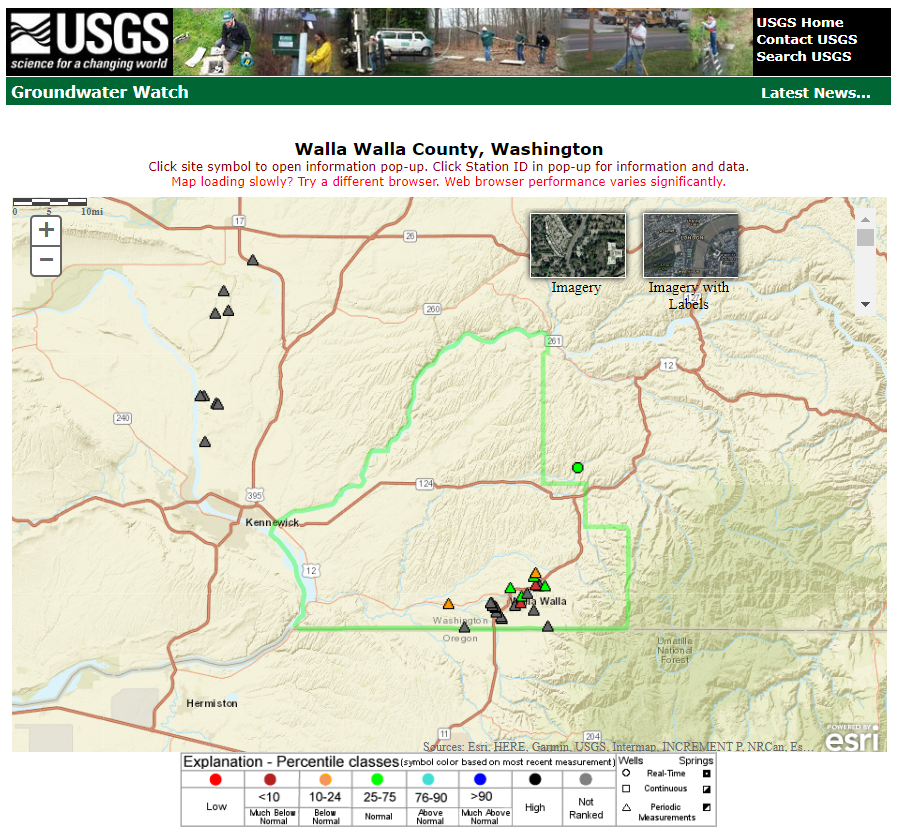The image size is (898, 840).
Task: Click the map Sources attribution text
Action: (618, 747)
